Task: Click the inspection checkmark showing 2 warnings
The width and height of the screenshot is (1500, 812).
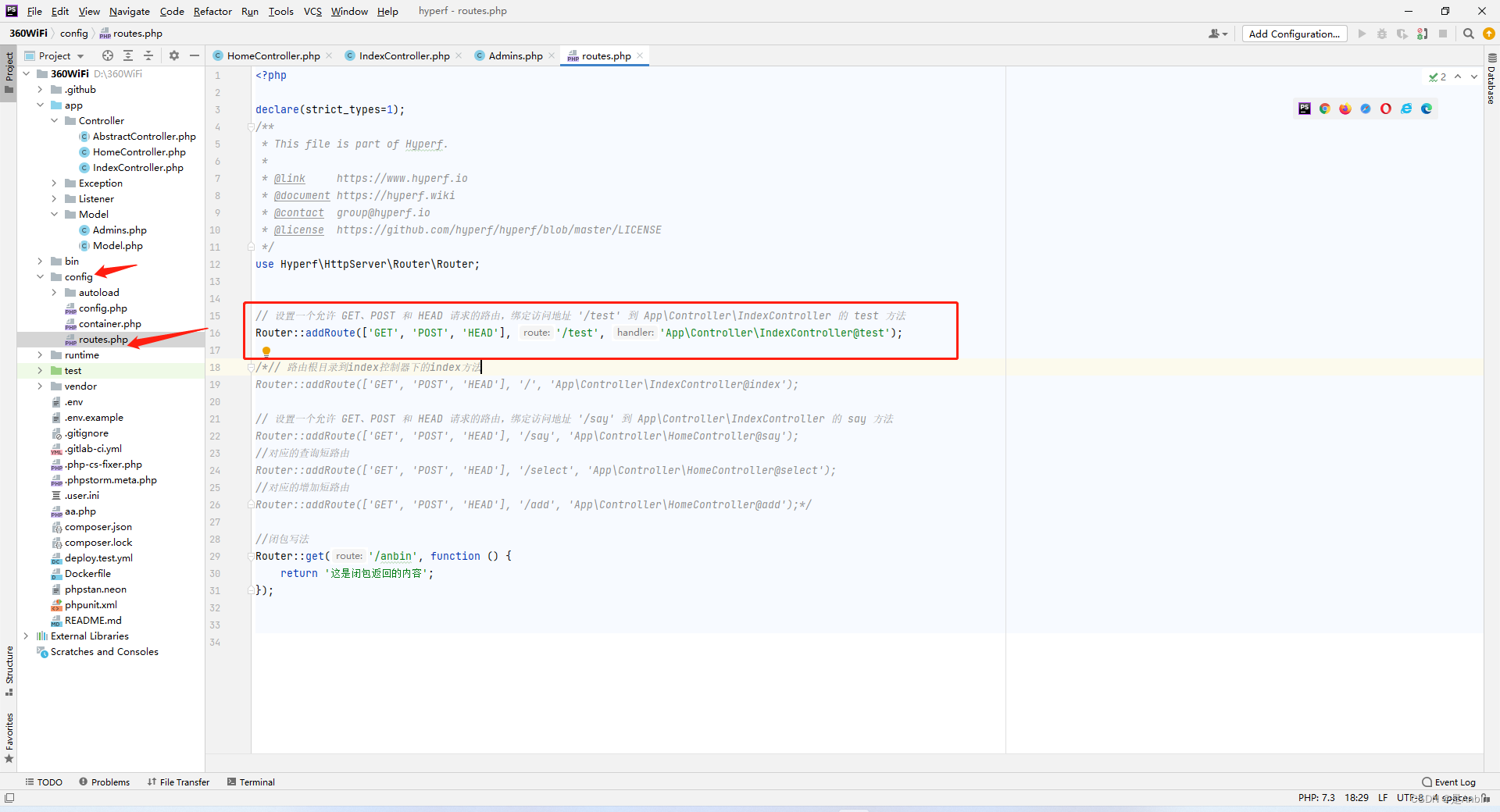Action: pos(1436,77)
